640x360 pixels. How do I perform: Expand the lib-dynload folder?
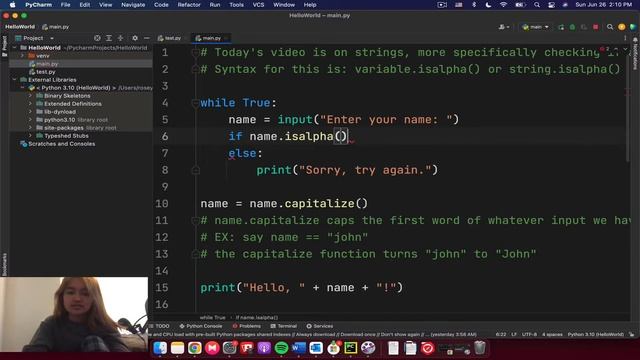(x=30, y=111)
